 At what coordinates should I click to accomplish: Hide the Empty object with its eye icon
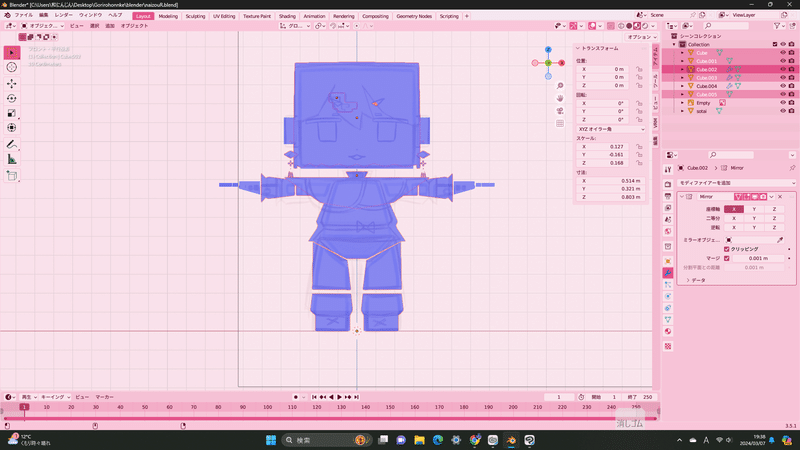[783, 103]
